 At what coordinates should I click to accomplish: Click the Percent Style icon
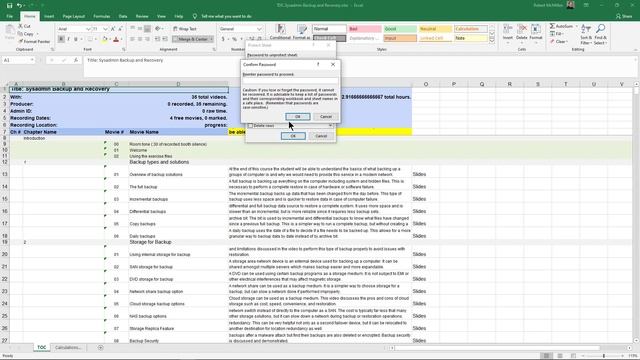(234, 39)
